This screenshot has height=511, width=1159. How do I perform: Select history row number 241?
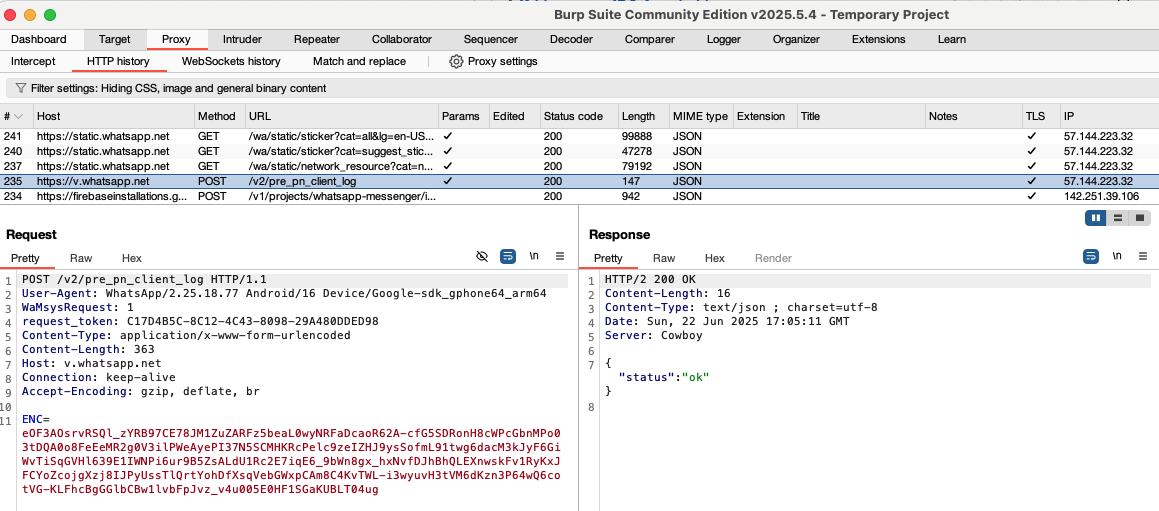pyautogui.click(x=580, y=136)
